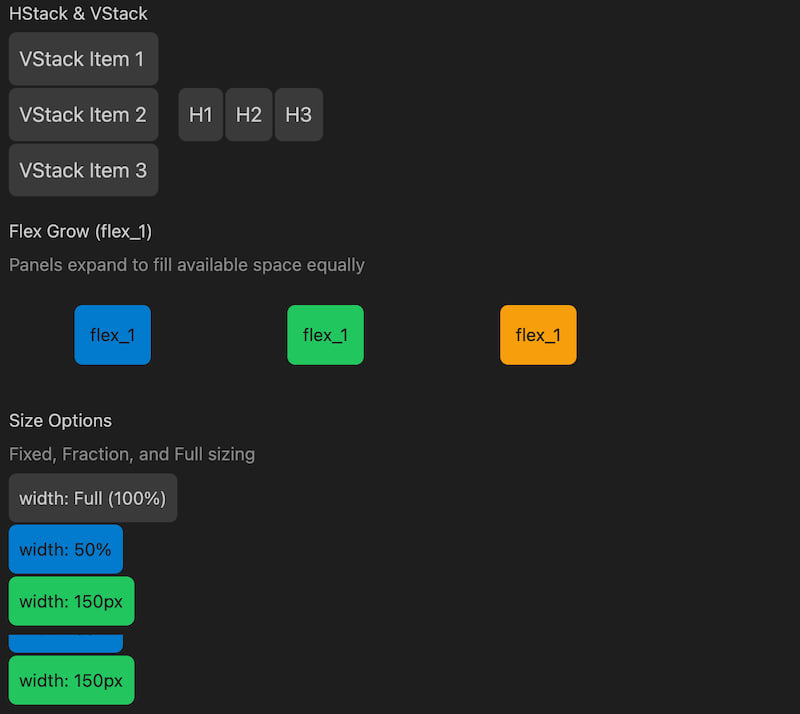Pick the orange flex_1 panel
Viewport: 800px width, 714px height.
tap(538, 335)
